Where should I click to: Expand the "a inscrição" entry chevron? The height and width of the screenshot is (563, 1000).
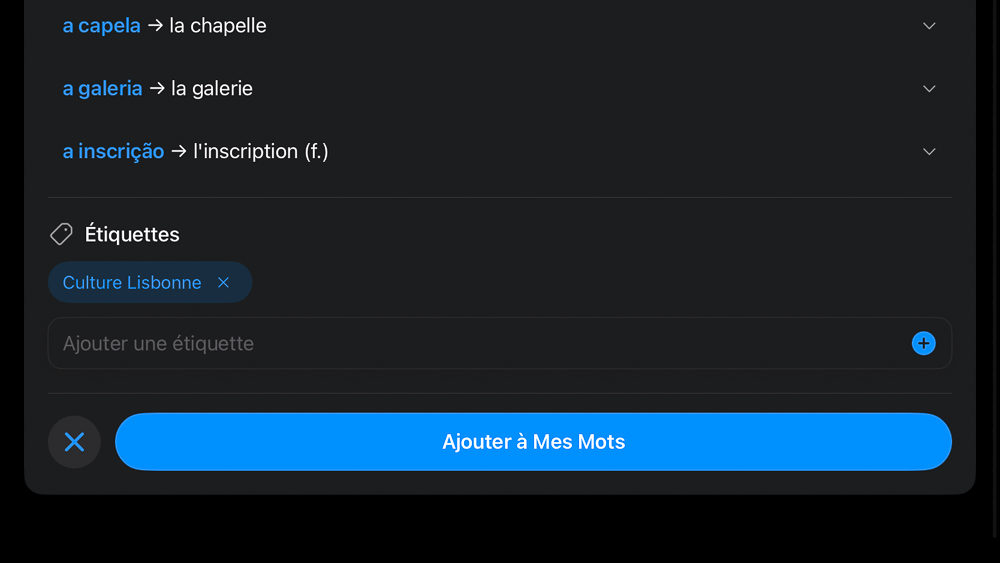[x=929, y=152]
